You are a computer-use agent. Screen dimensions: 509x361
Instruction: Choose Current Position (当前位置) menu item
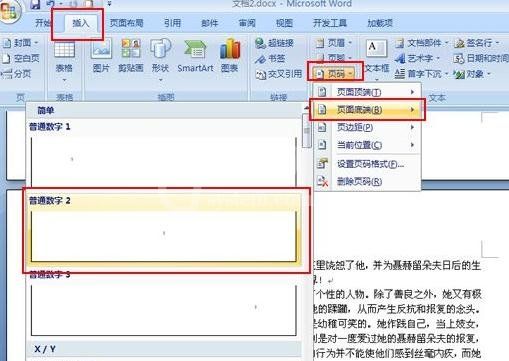[367, 145]
